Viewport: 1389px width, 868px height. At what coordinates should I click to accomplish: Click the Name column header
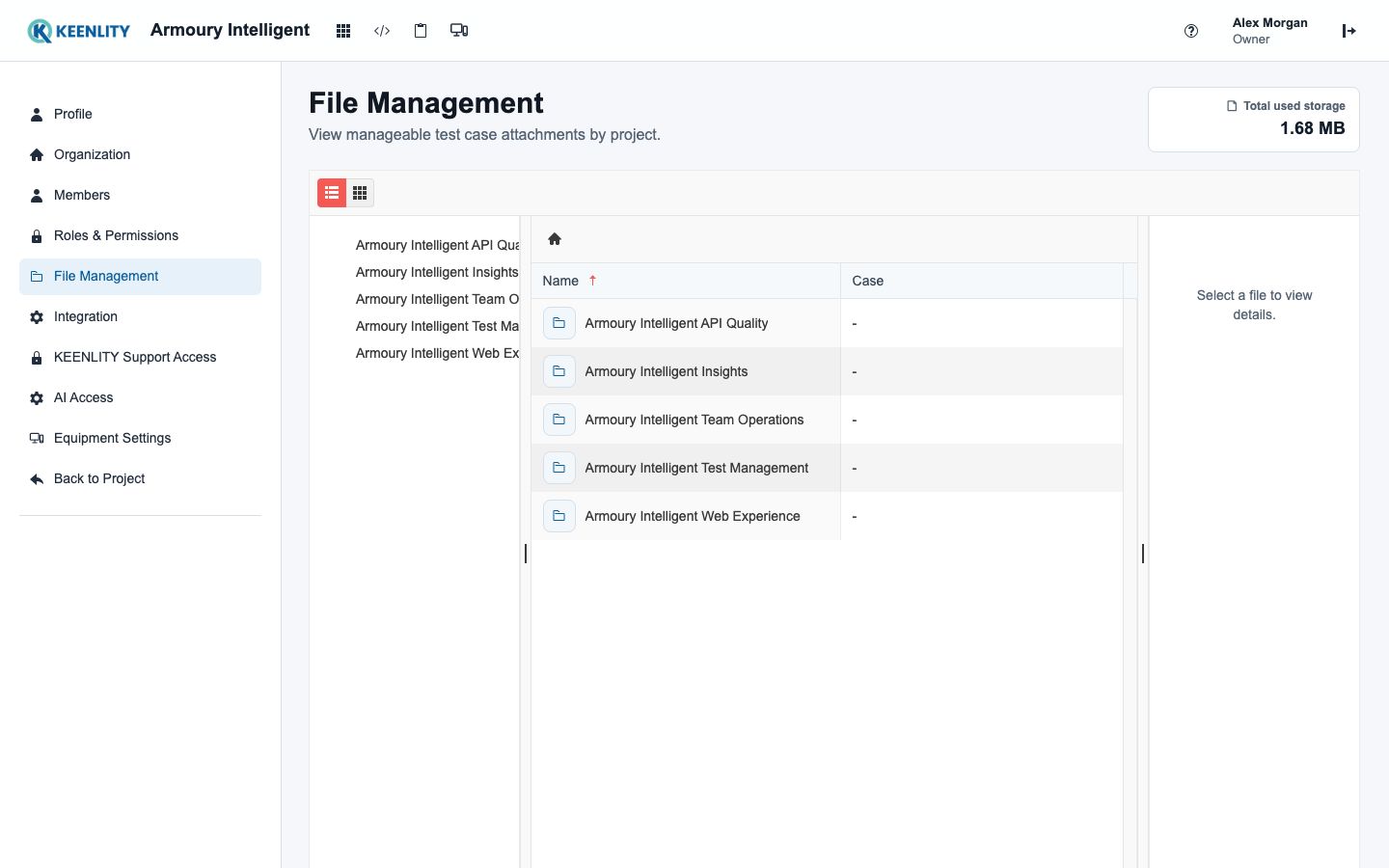click(686, 281)
